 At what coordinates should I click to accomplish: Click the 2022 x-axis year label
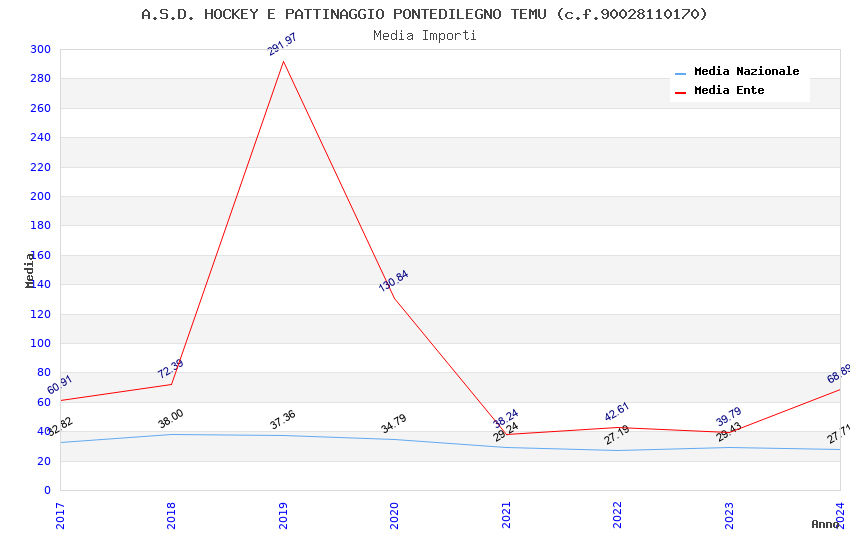point(617,516)
